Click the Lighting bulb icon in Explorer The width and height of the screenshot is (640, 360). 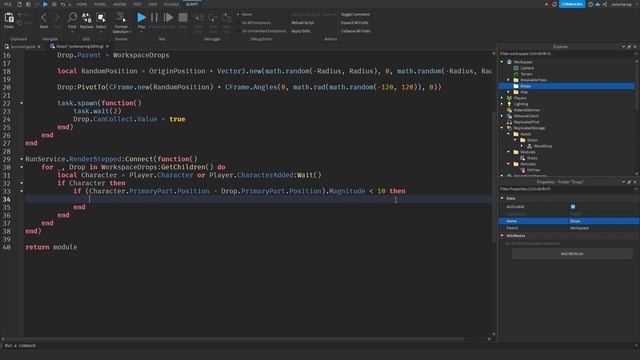[509, 104]
